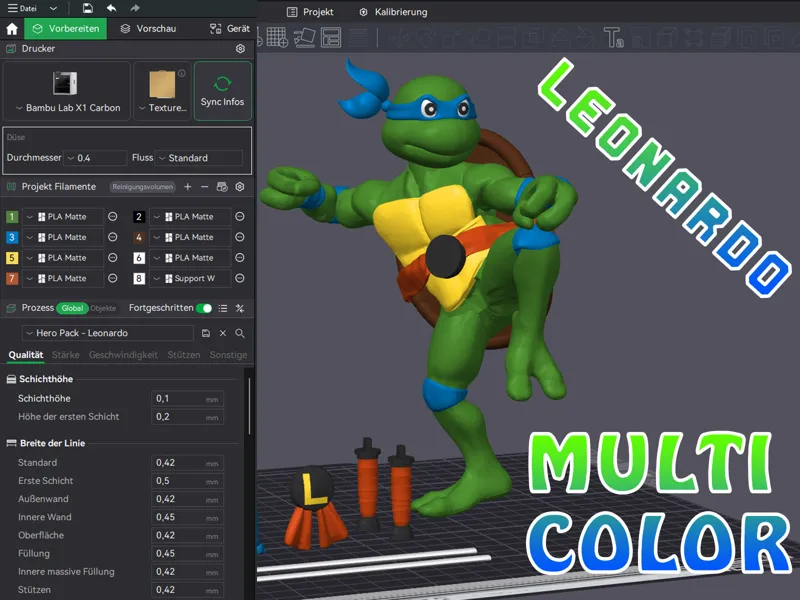Discard process preset changes X icon
Screen dimensions: 800x600
[223, 333]
